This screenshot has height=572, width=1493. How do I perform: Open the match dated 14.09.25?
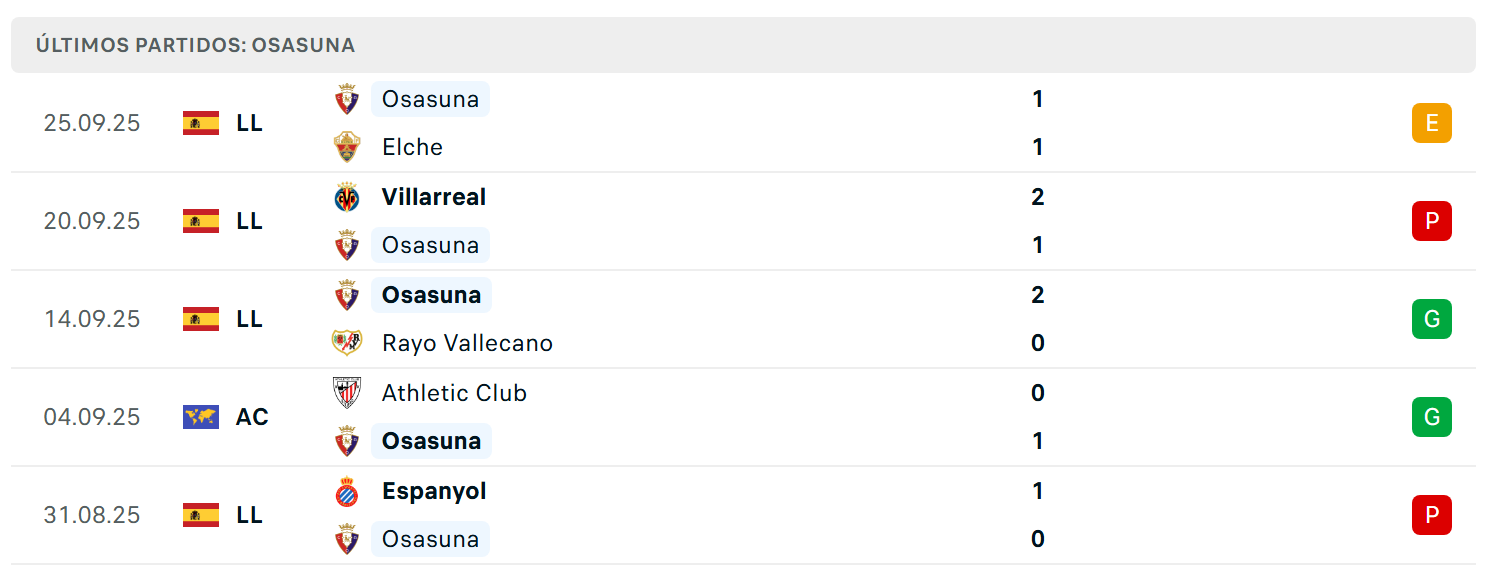pos(743,319)
